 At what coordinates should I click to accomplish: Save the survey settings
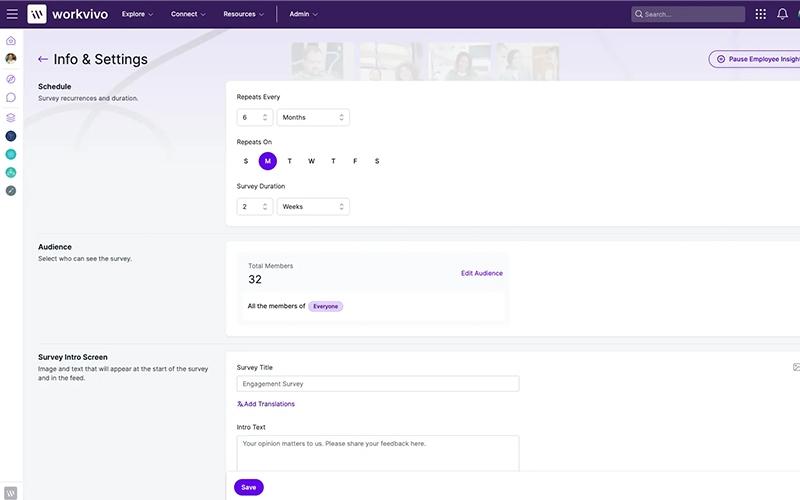[x=248, y=487]
